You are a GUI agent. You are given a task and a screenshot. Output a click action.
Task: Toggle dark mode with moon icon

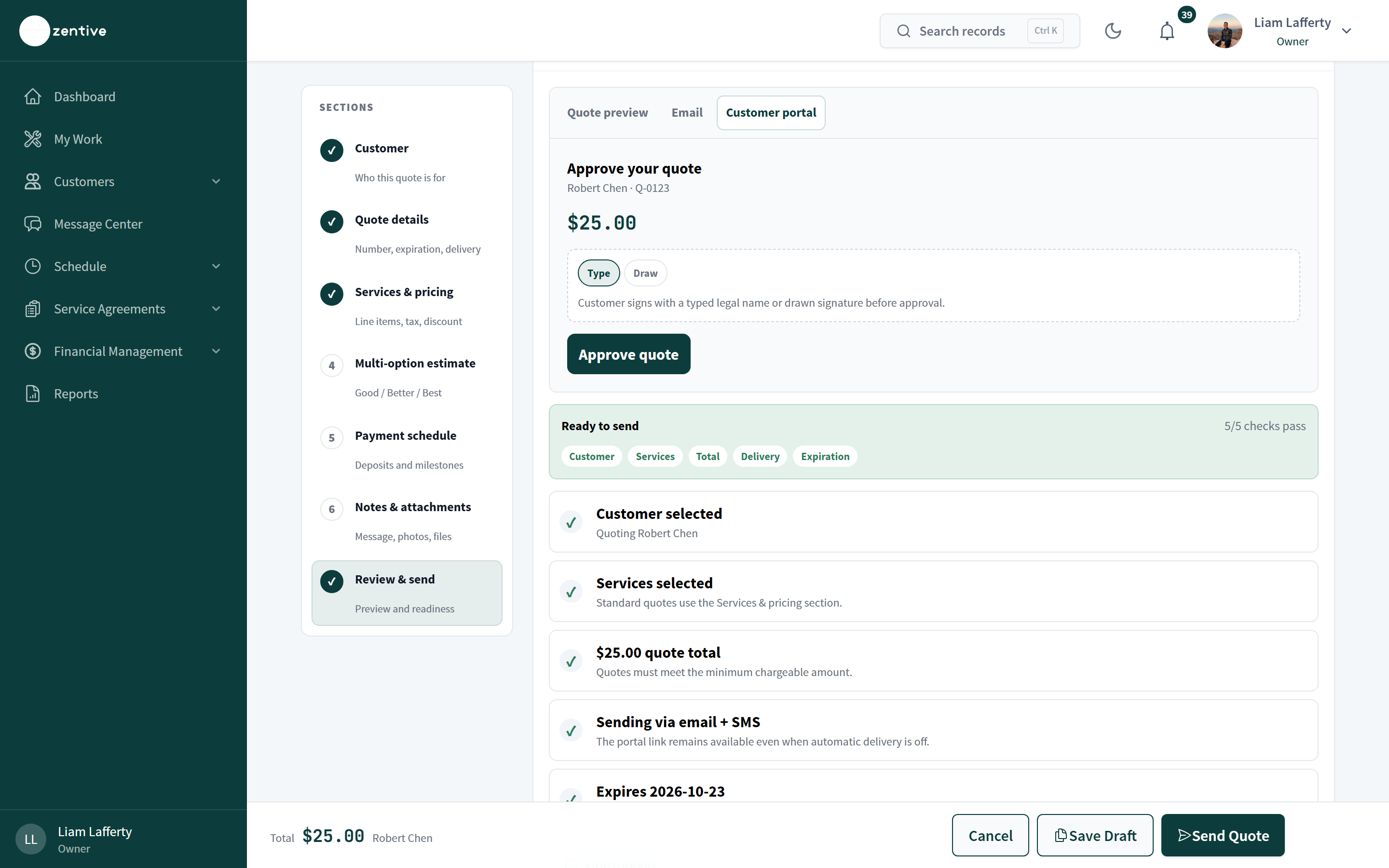(x=1113, y=31)
